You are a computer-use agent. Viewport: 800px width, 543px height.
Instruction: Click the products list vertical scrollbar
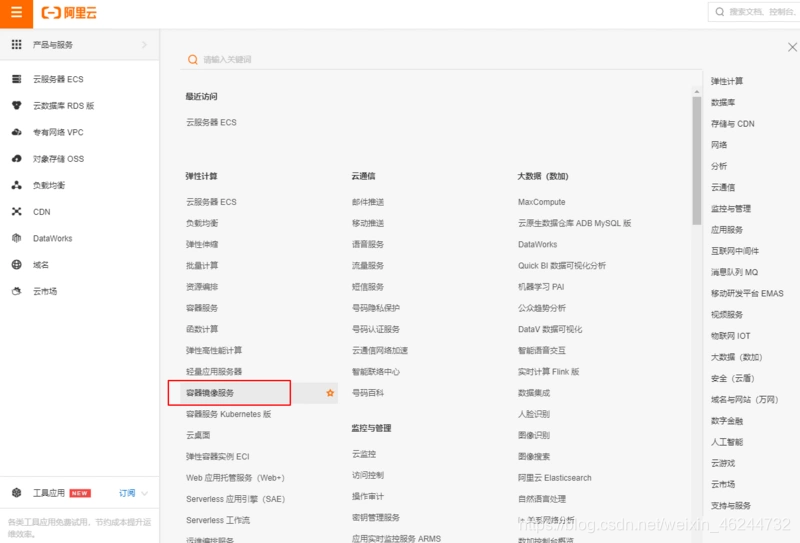point(696,161)
